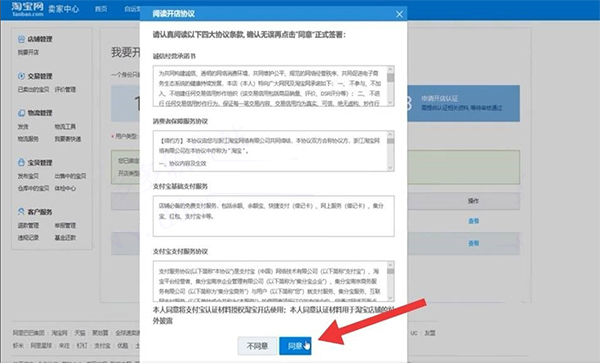
Task: Click the 同意 button to accept agreements
Action: tap(295, 346)
